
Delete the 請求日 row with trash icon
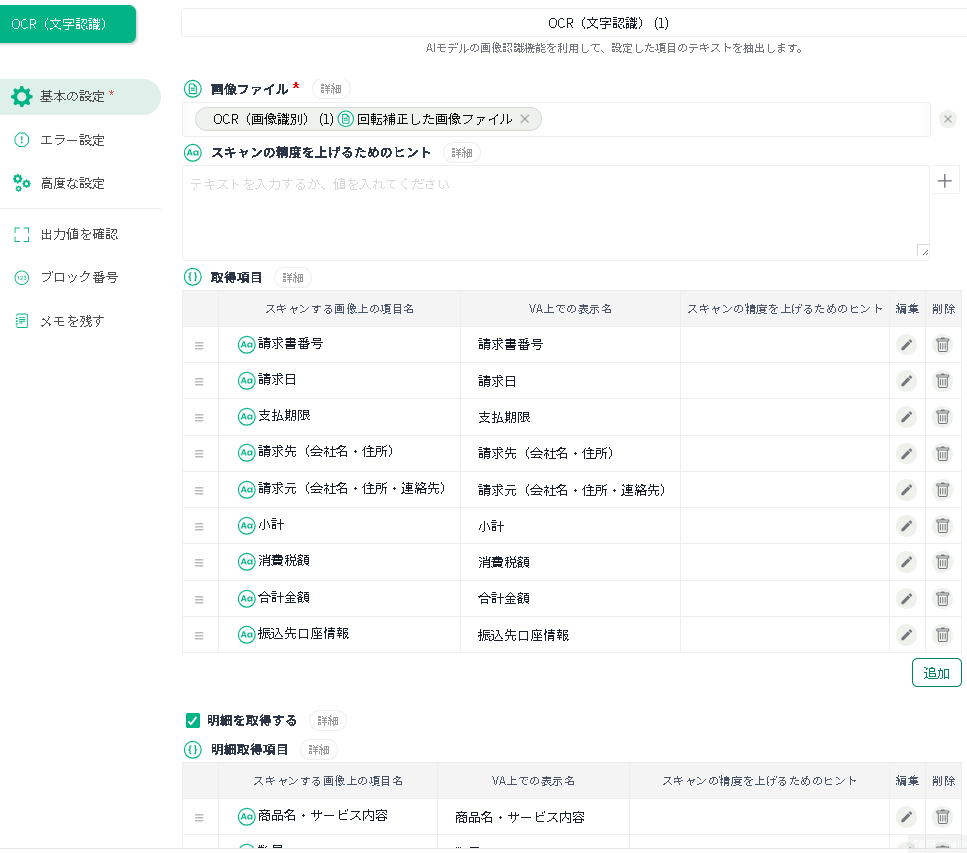tap(942, 381)
